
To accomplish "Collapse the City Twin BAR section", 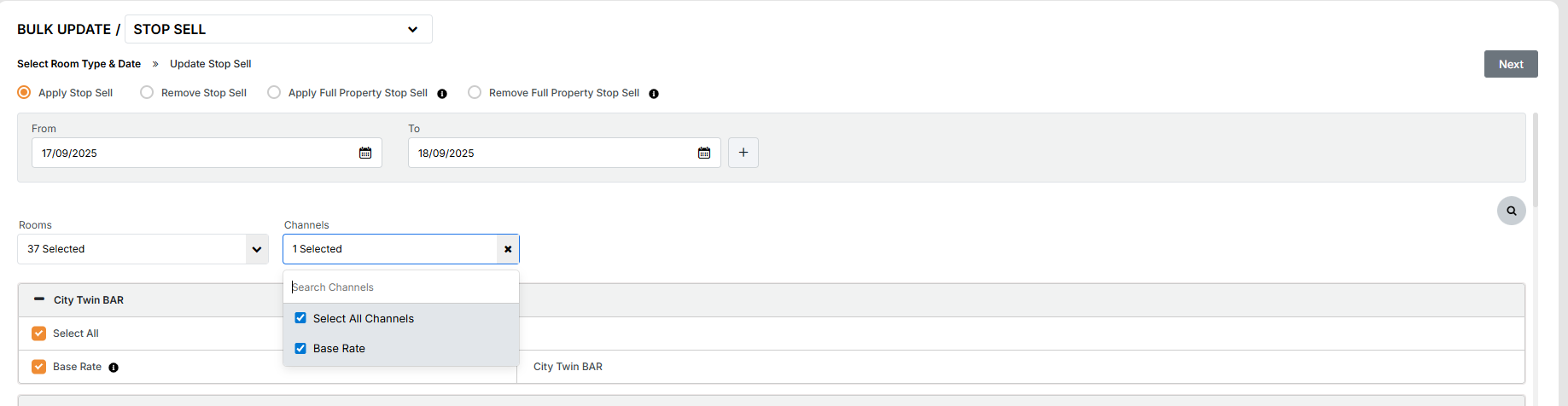I will (39, 299).
